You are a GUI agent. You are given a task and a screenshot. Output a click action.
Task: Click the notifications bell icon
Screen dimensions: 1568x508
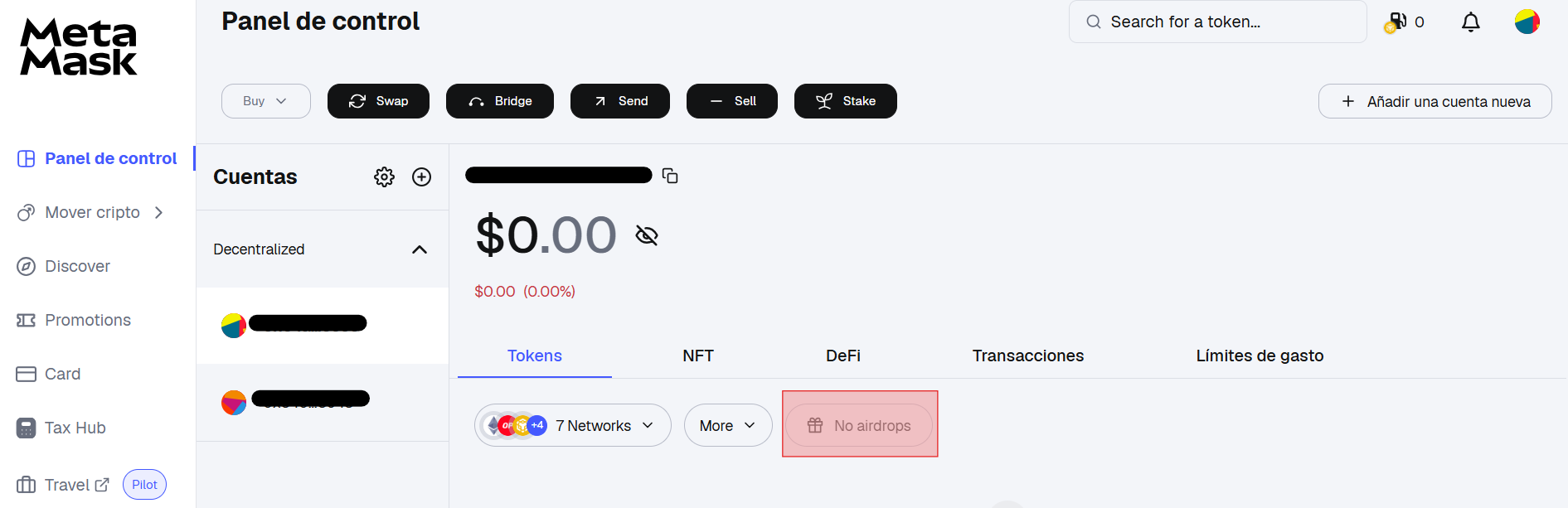point(1470,22)
